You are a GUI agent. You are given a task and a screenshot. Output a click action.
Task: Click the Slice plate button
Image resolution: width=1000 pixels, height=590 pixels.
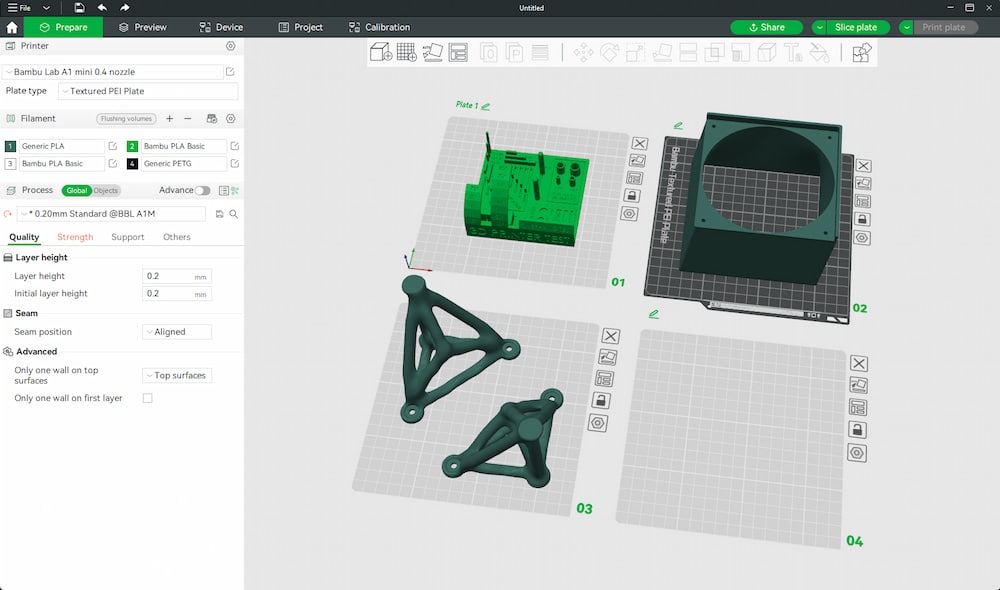pos(856,27)
